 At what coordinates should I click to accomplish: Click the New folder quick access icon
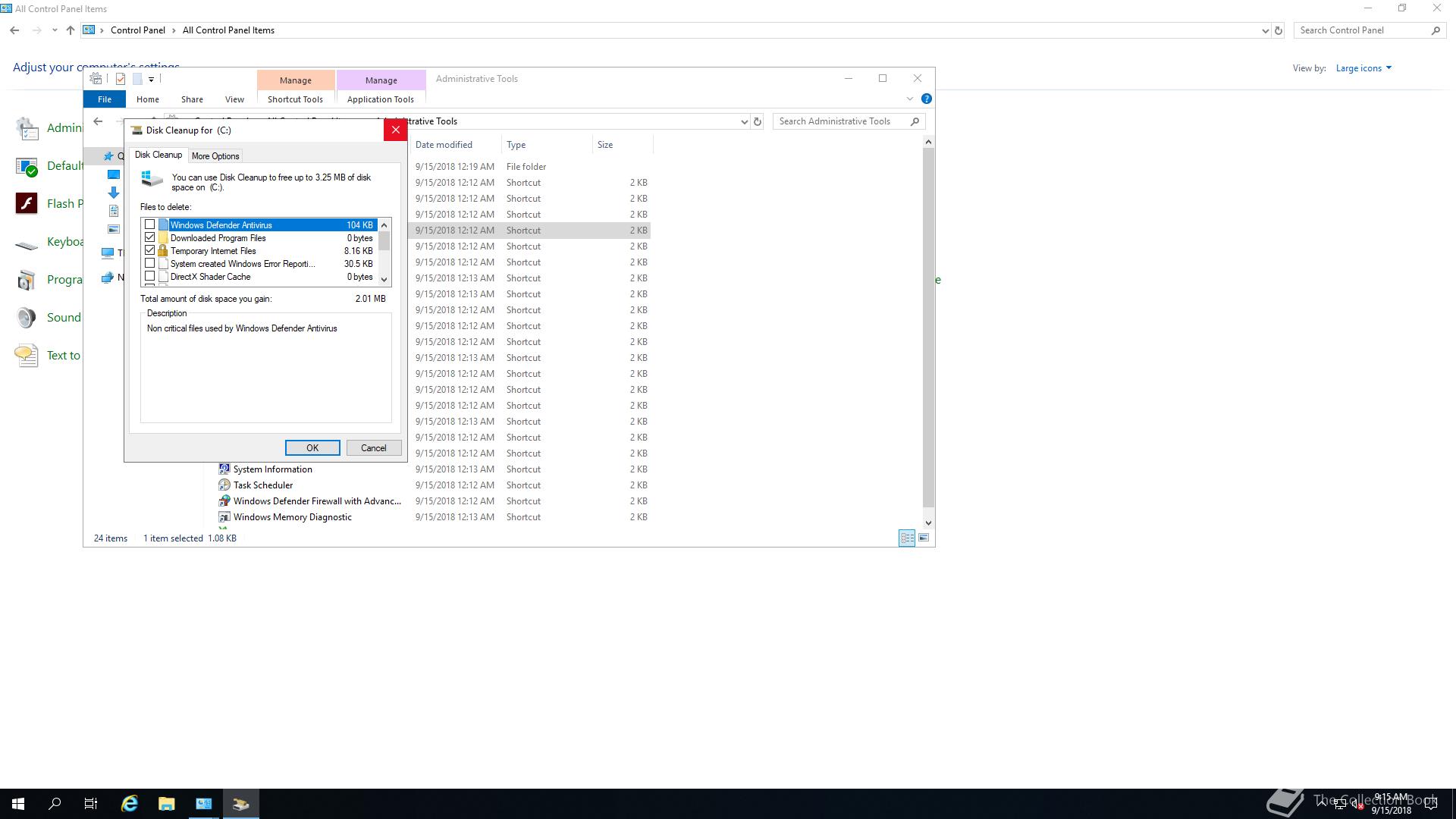[137, 78]
